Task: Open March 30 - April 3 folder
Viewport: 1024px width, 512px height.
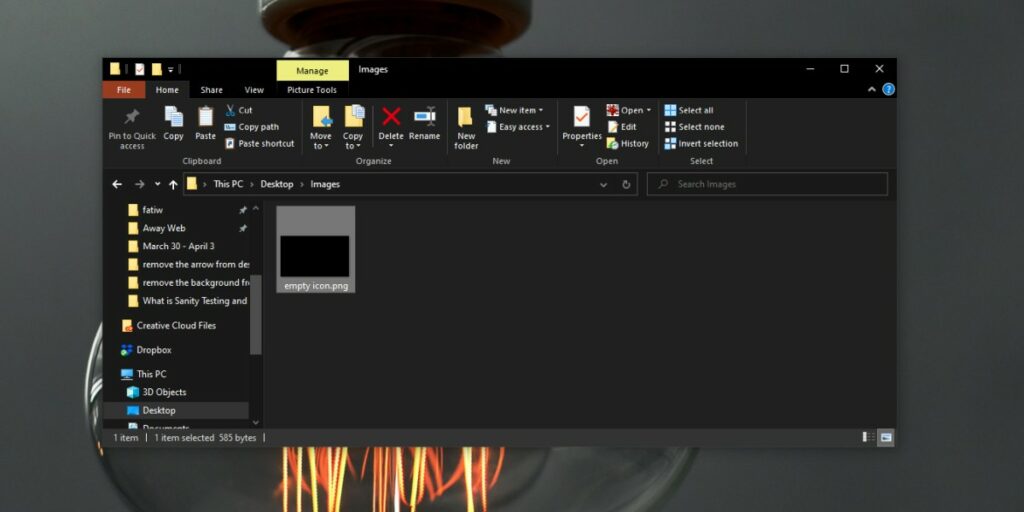Action: (176, 246)
